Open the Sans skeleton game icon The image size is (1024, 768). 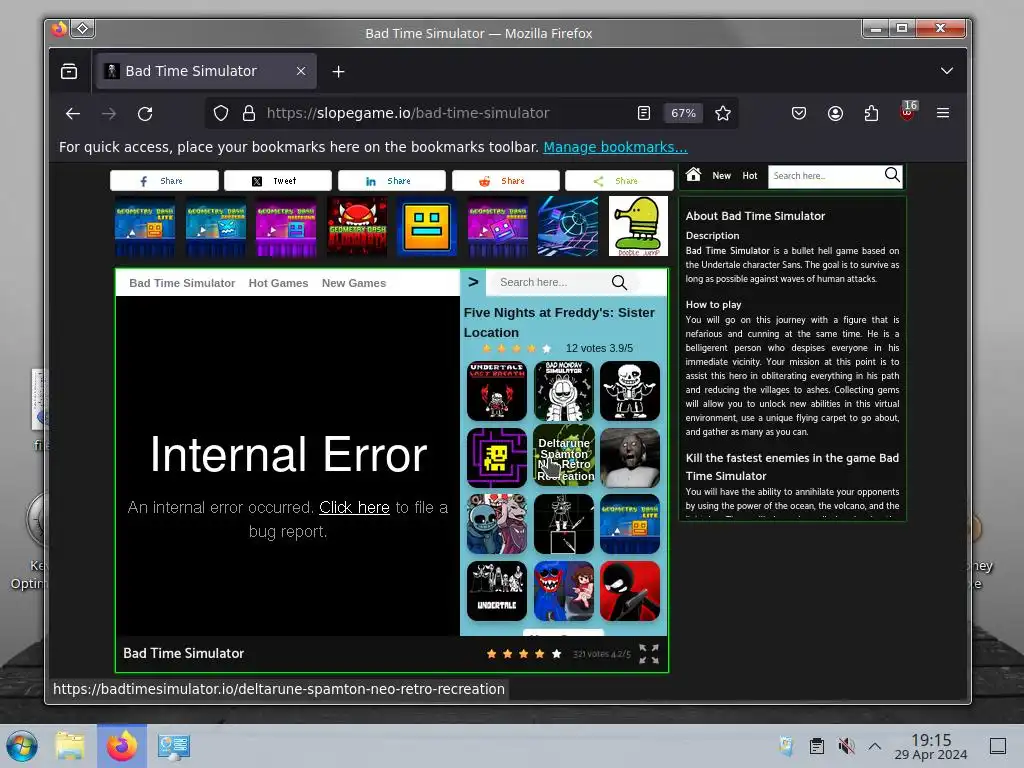pyautogui.click(x=630, y=391)
